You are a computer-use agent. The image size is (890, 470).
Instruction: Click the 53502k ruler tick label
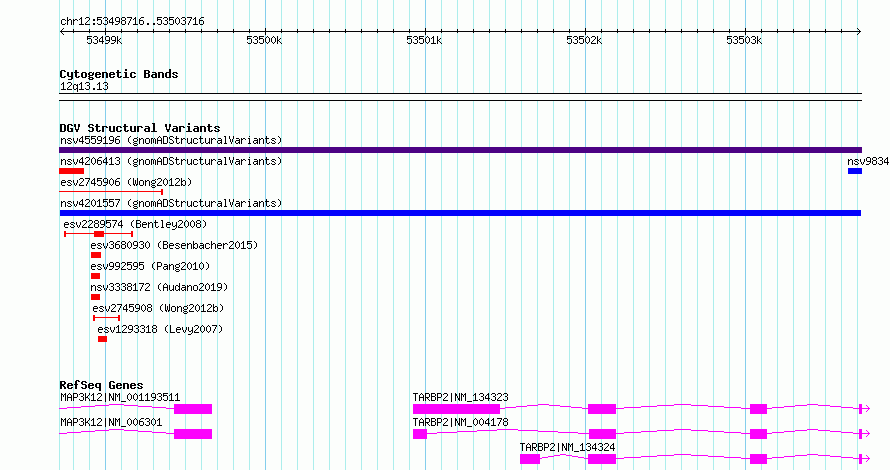tap(584, 40)
